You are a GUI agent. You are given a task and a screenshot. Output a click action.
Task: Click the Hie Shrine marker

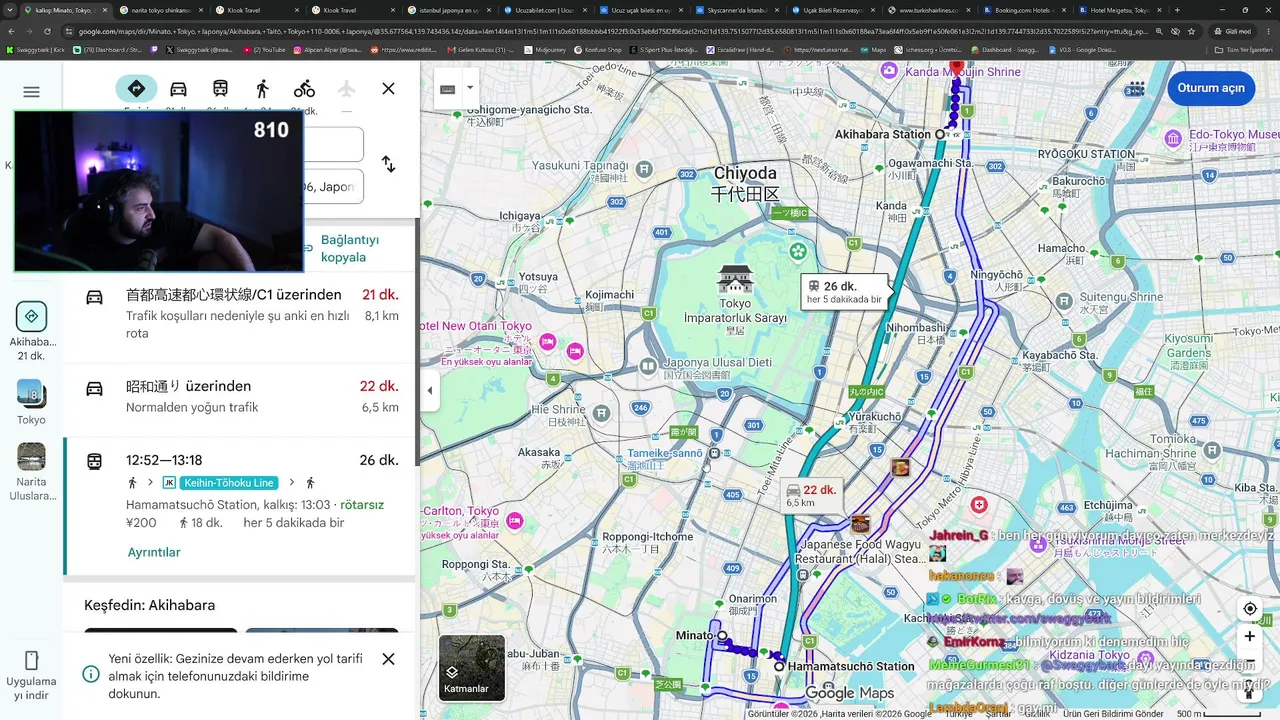(x=601, y=412)
